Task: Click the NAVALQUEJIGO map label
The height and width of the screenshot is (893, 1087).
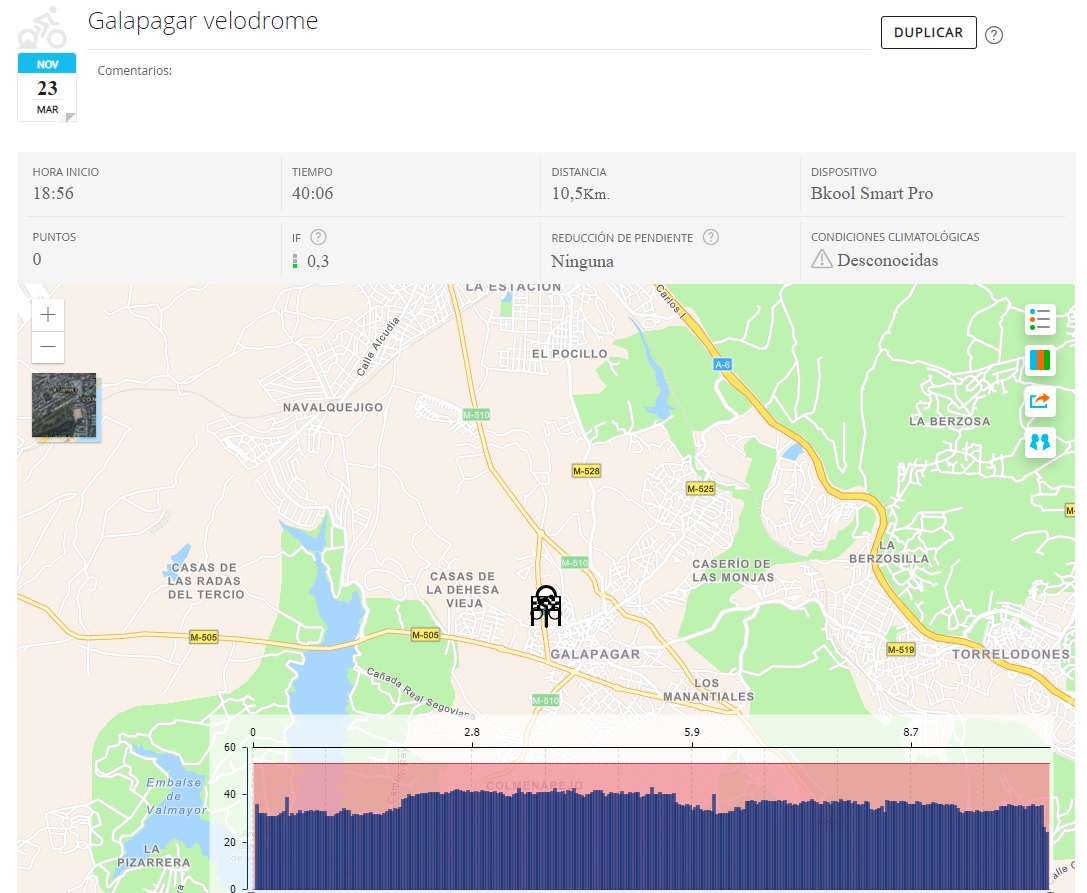Action: click(x=333, y=408)
